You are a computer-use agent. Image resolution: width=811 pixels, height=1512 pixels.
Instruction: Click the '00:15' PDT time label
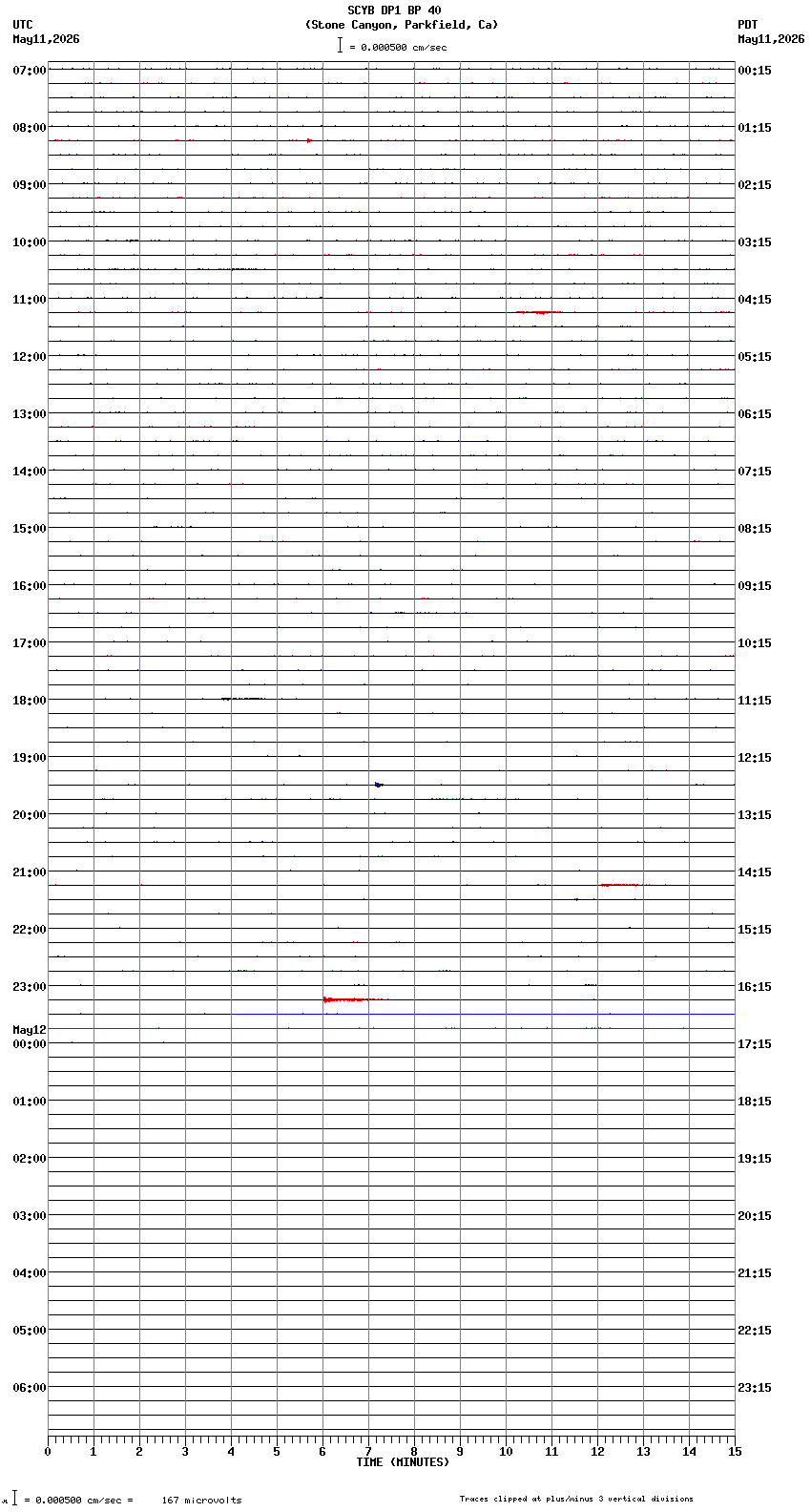coord(755,71)
